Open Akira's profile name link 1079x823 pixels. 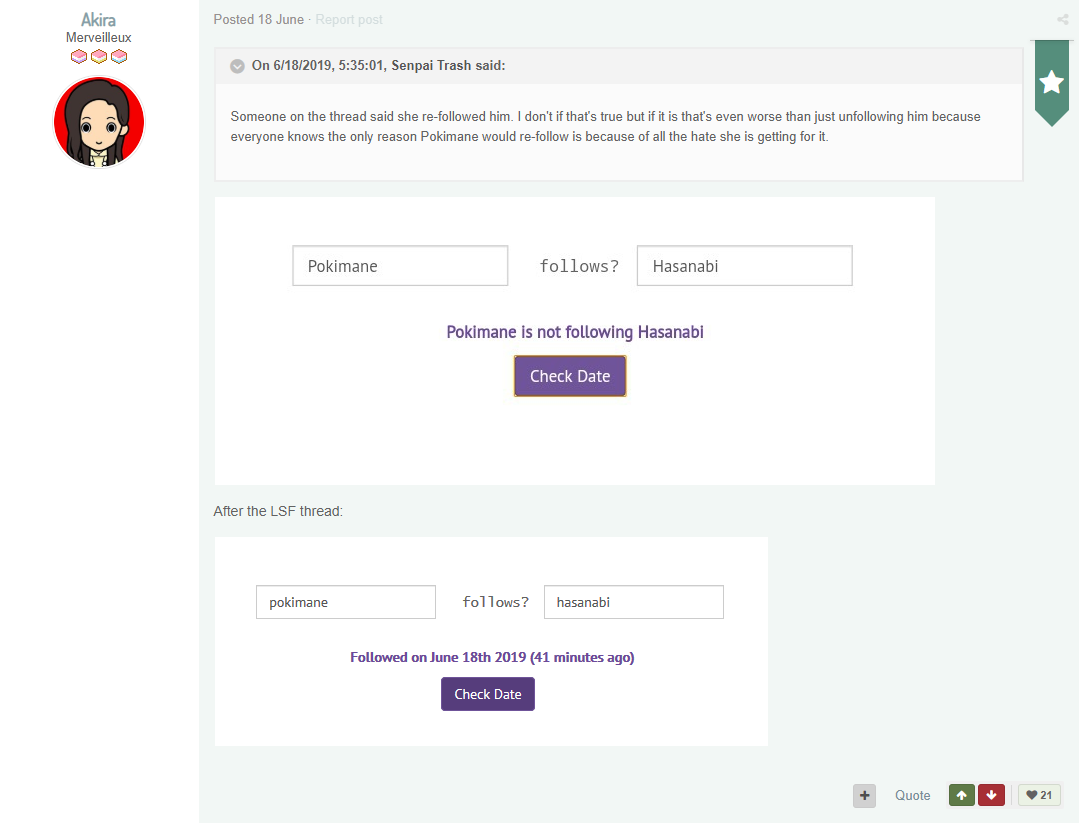click(x=99, y=20)
